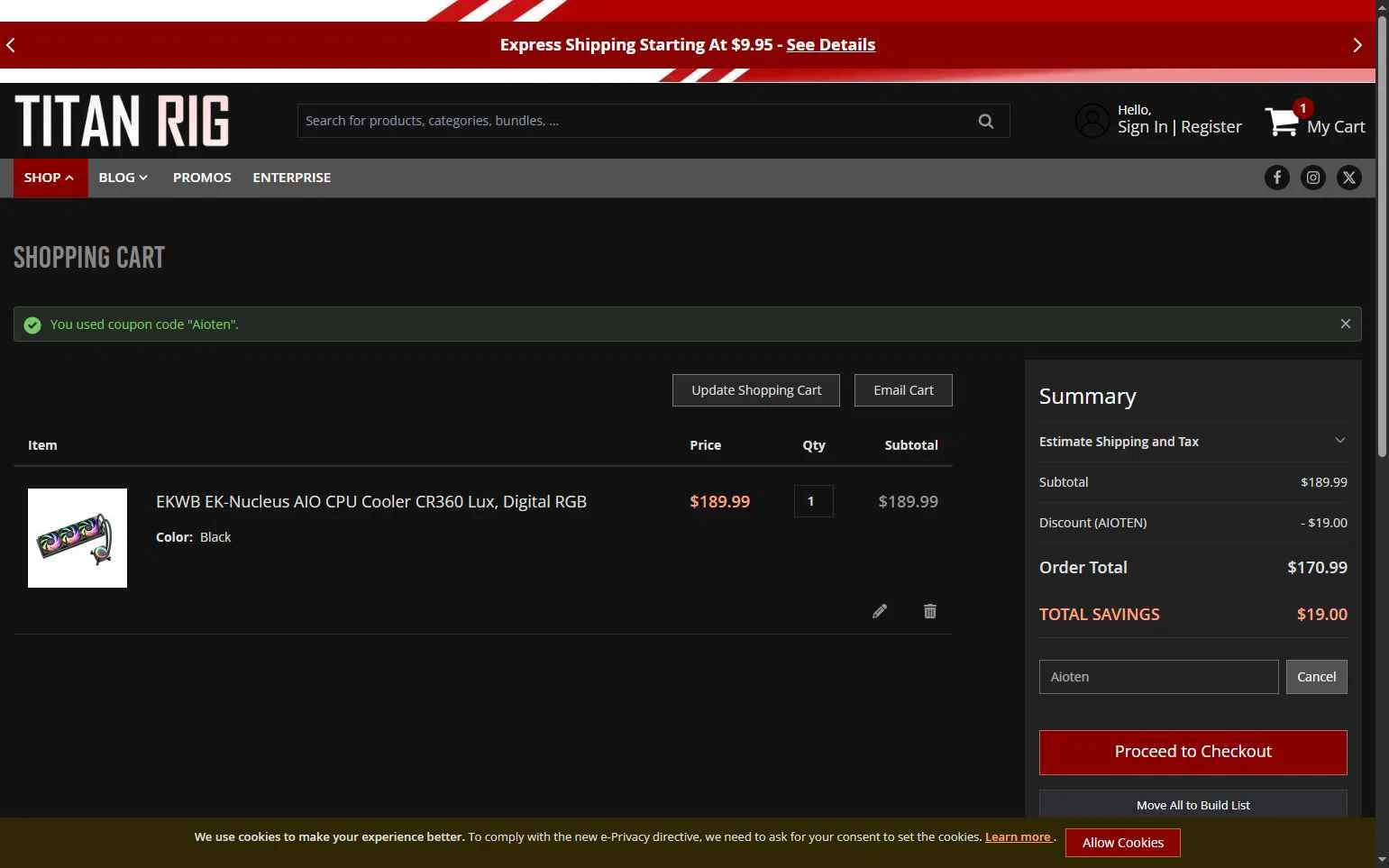This screenshot has width=1389, height=868.
Task: Allow Cookies in the consent bar
Action: (1123, 843)
